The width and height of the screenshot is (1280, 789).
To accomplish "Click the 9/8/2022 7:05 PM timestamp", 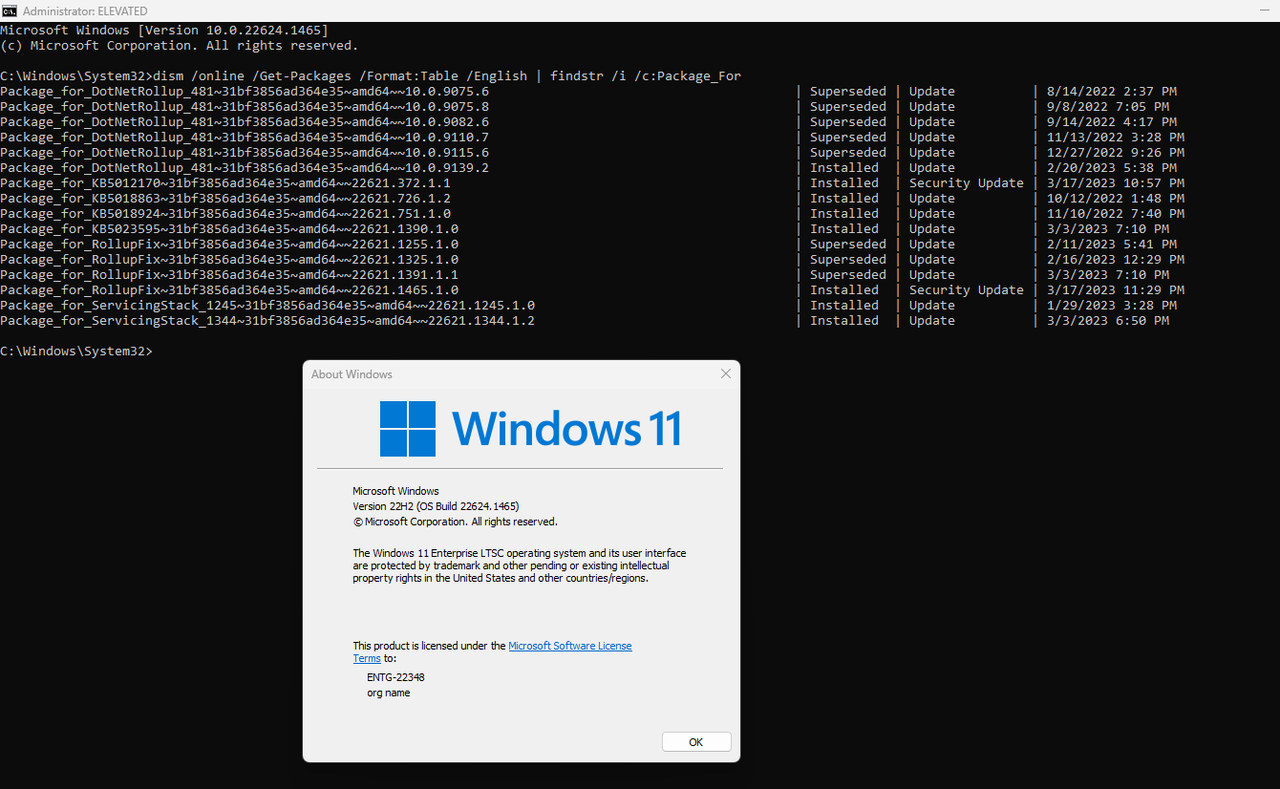I will 1108,107.
